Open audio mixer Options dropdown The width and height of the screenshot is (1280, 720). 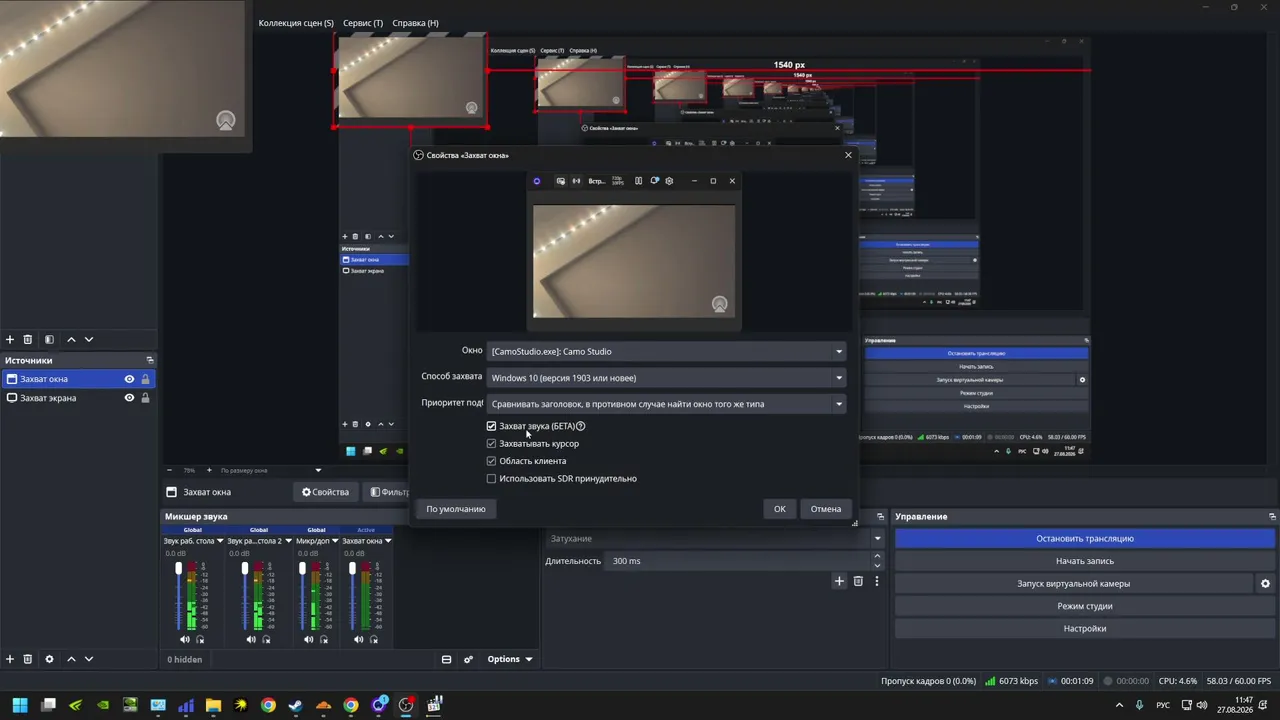click(509, 659)
